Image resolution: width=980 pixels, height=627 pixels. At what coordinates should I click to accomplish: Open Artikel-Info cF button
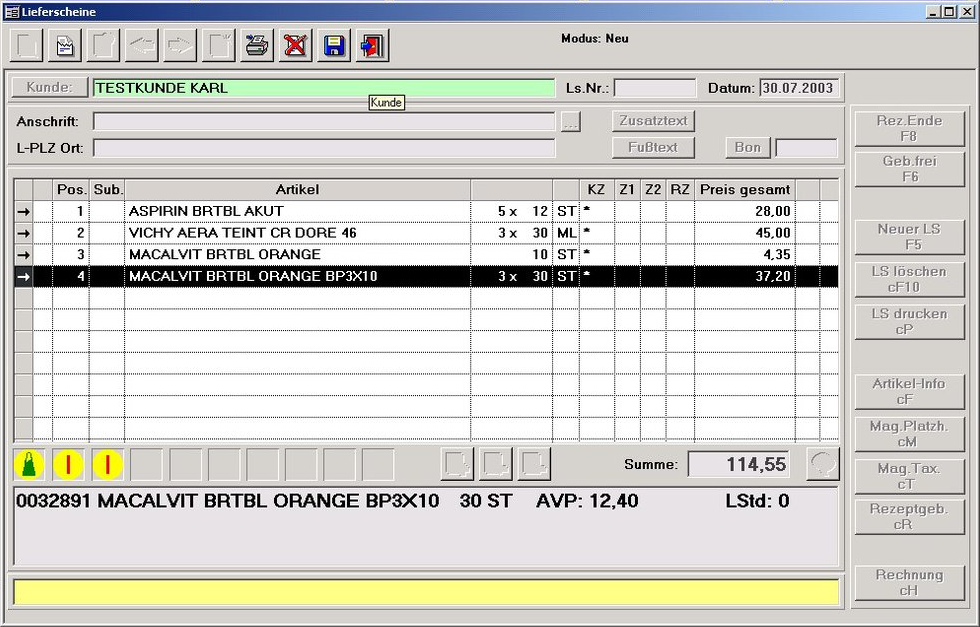pos(909,391)
